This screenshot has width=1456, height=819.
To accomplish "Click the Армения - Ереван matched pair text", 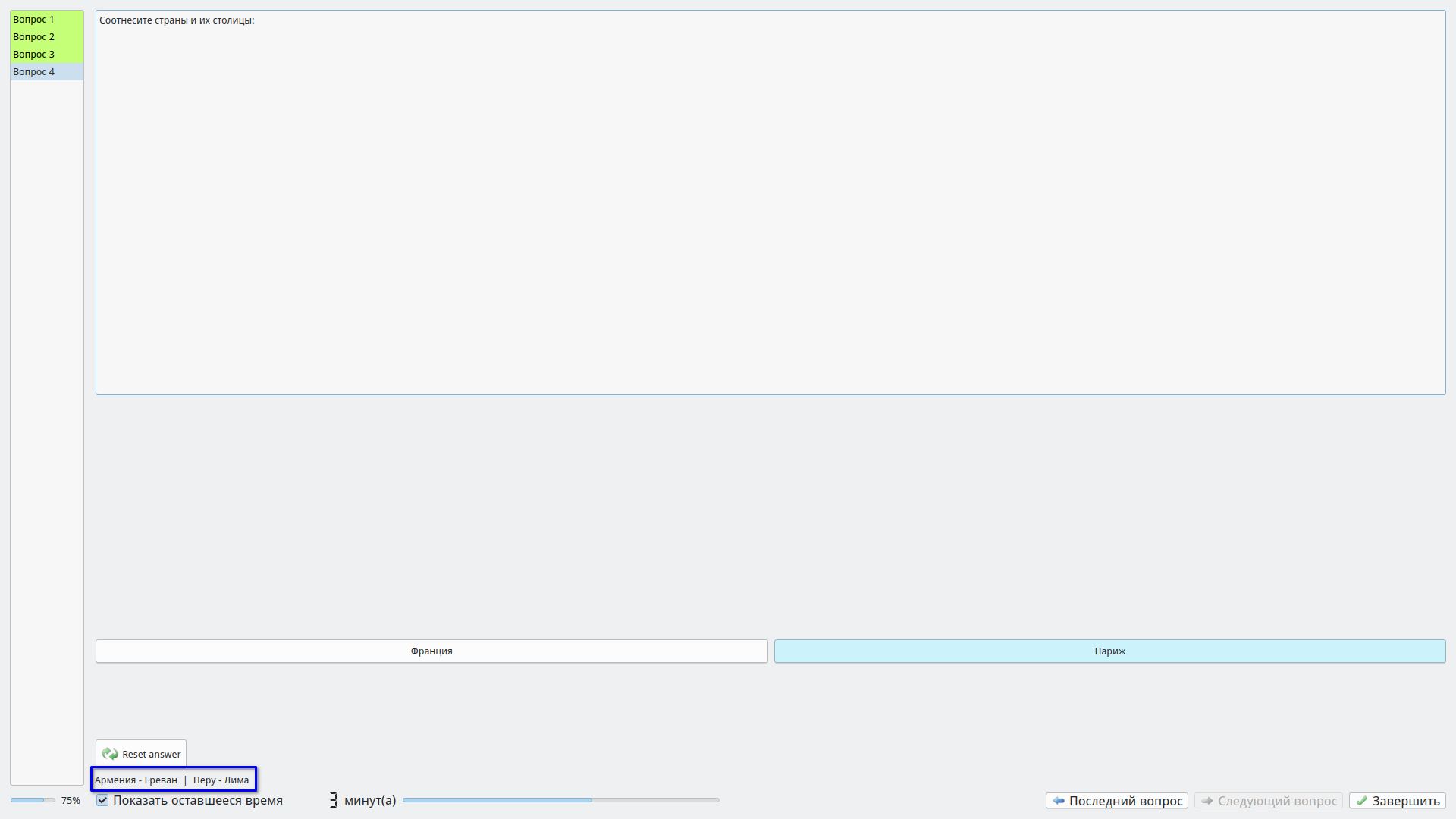I will pos(136,780).
